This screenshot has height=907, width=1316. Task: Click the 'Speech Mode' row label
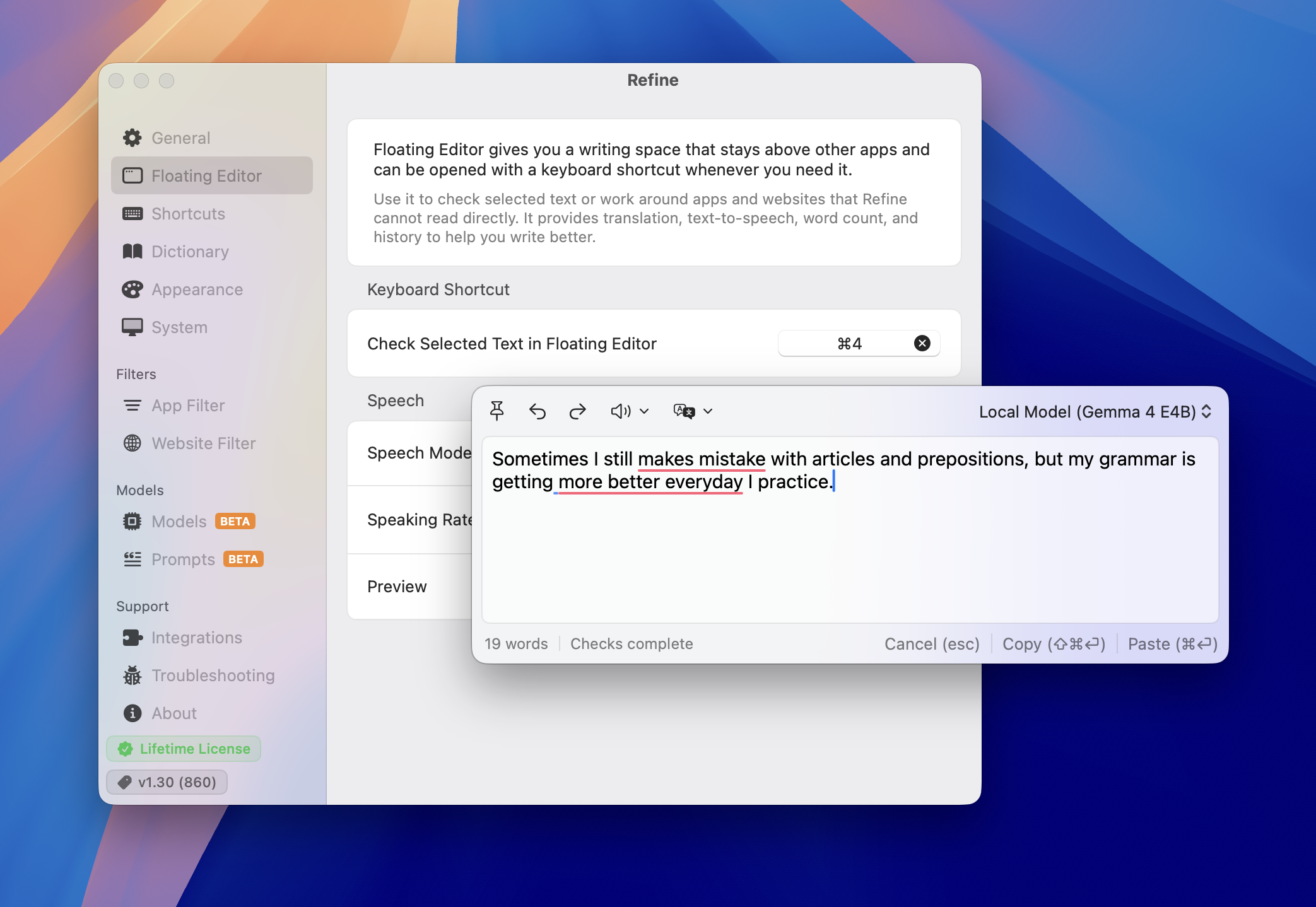click(420, 453)
